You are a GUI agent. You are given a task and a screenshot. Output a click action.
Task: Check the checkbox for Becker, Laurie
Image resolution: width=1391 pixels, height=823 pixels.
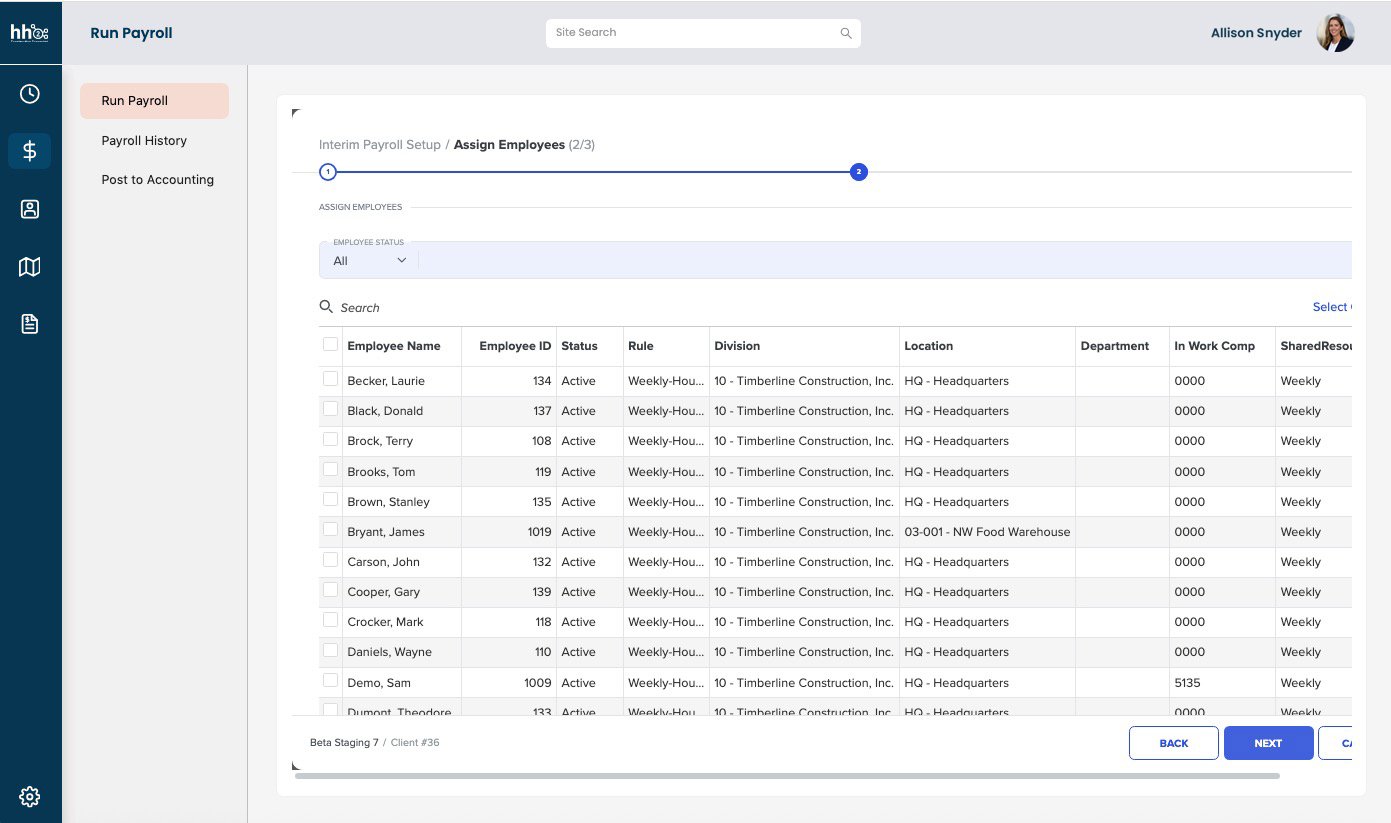(x=330, y=378)
